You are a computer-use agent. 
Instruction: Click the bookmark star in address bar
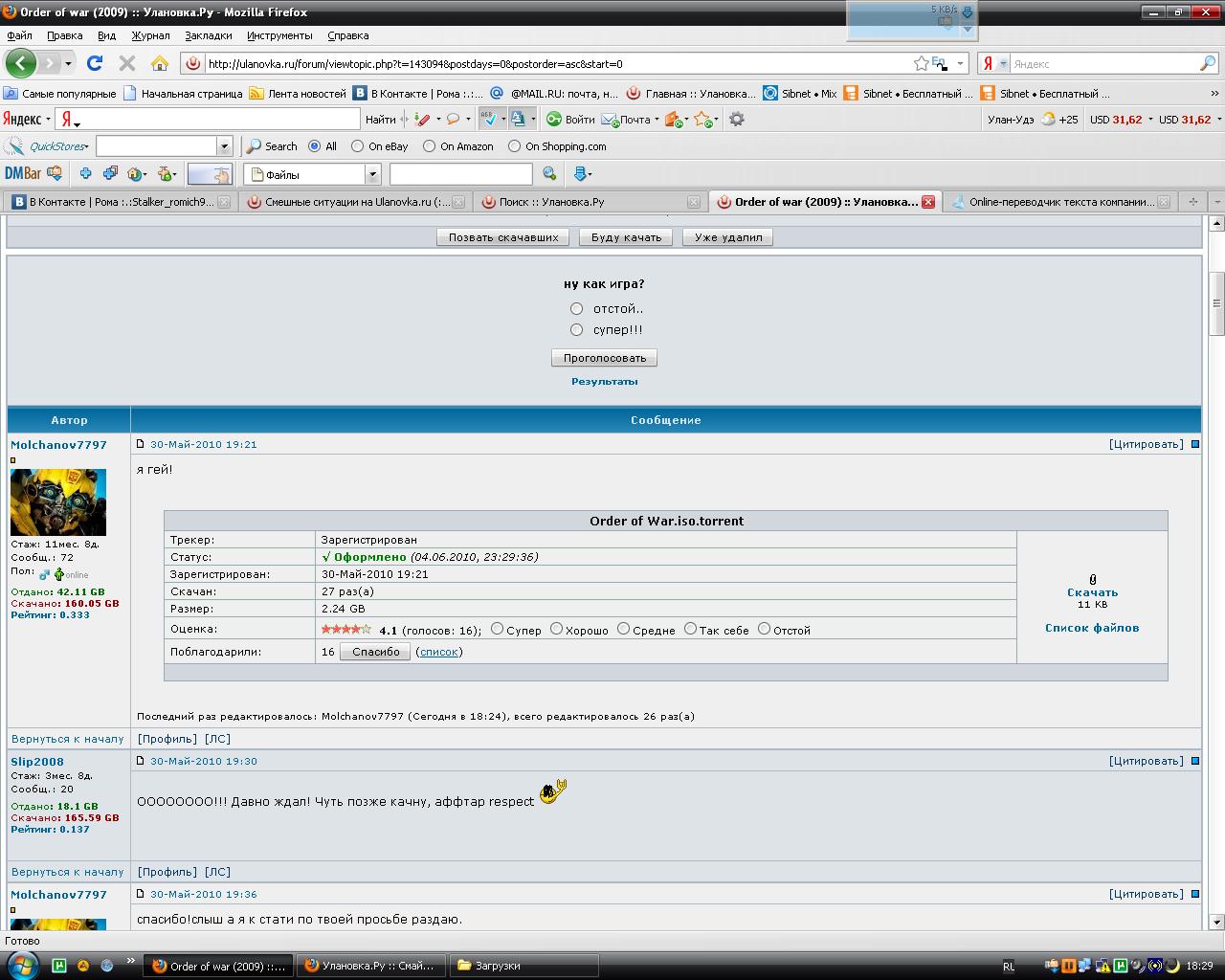[x=921, y=63]
